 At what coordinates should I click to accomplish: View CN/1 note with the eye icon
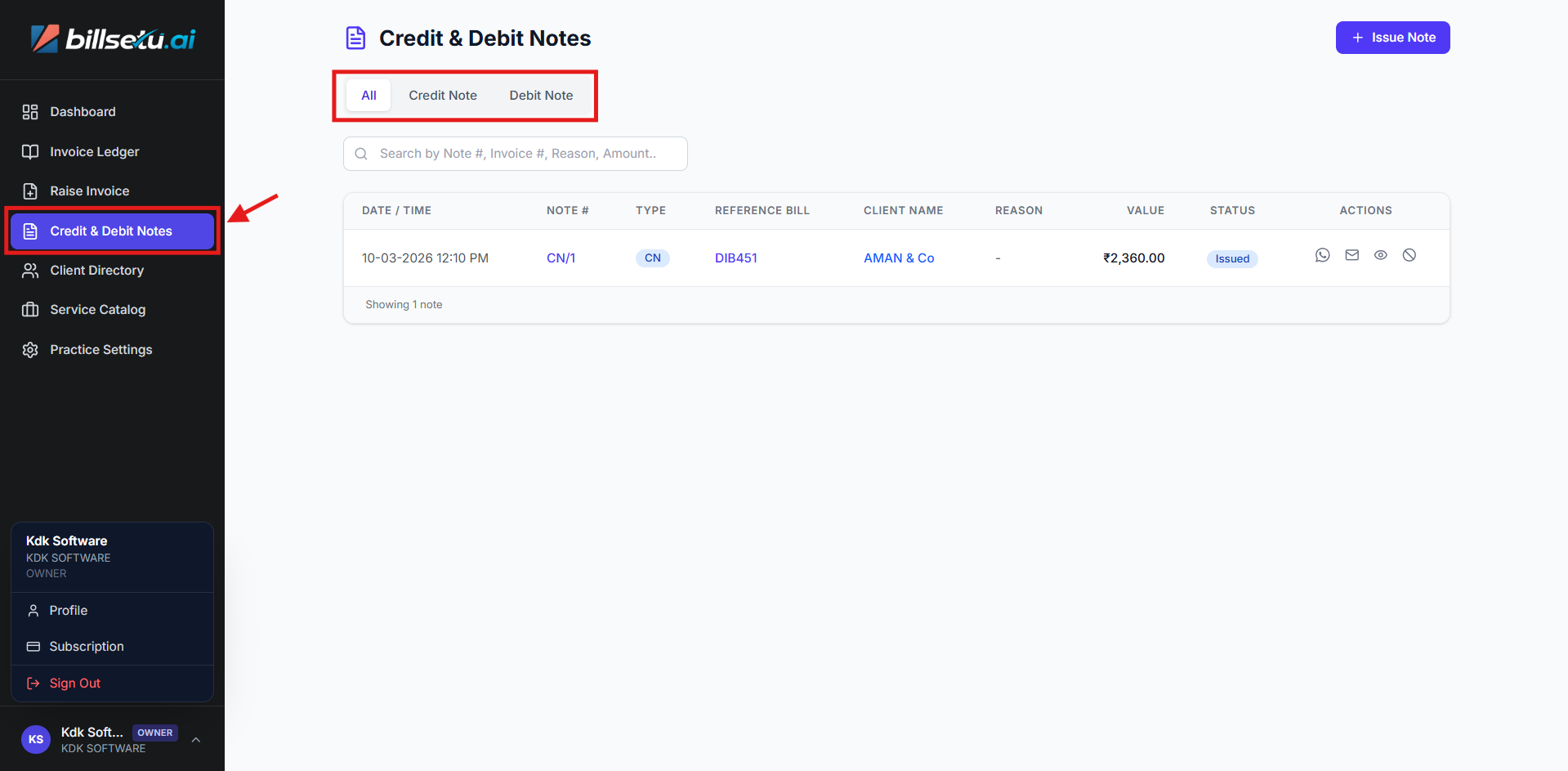(1380, 255)
